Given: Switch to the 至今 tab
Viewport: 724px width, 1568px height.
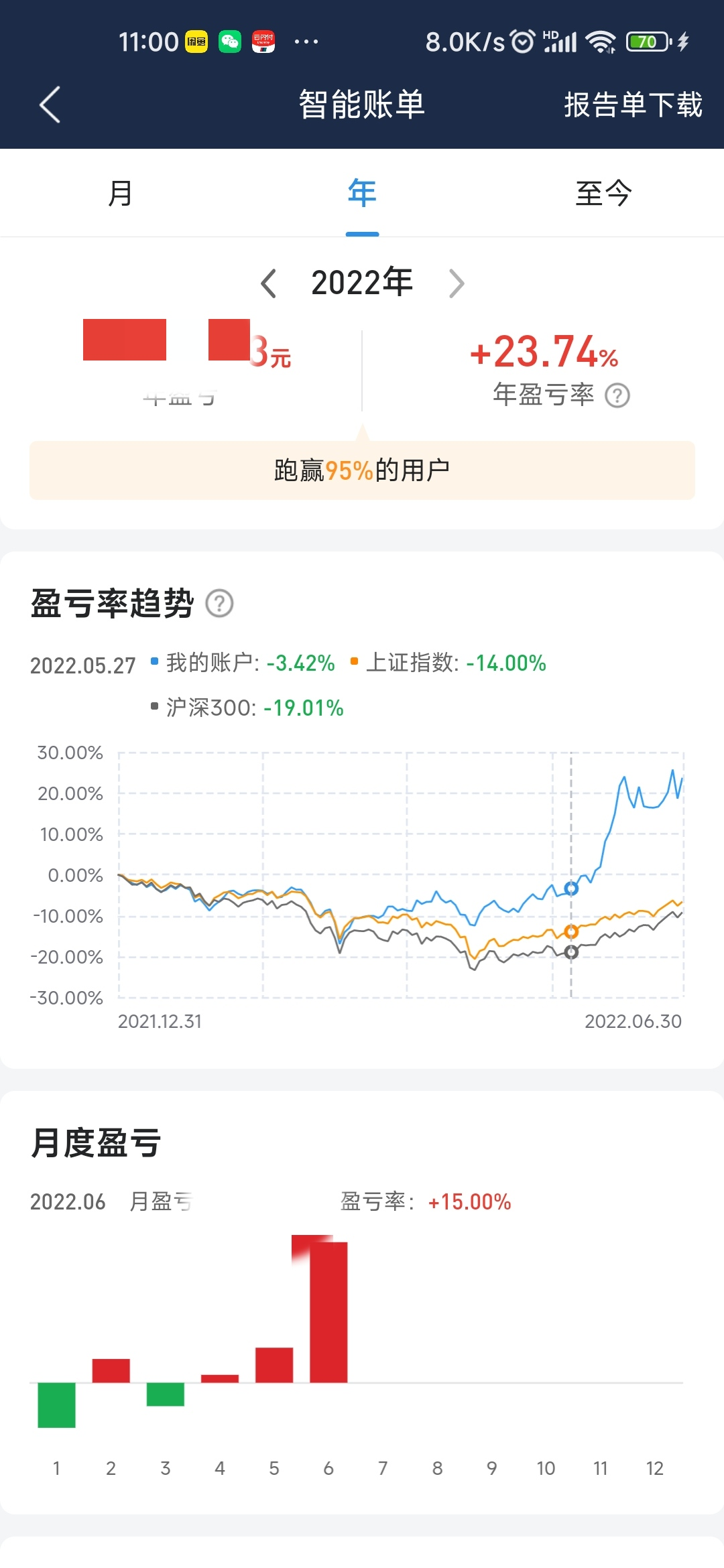Looking at the screenshot, I should 603,194.
